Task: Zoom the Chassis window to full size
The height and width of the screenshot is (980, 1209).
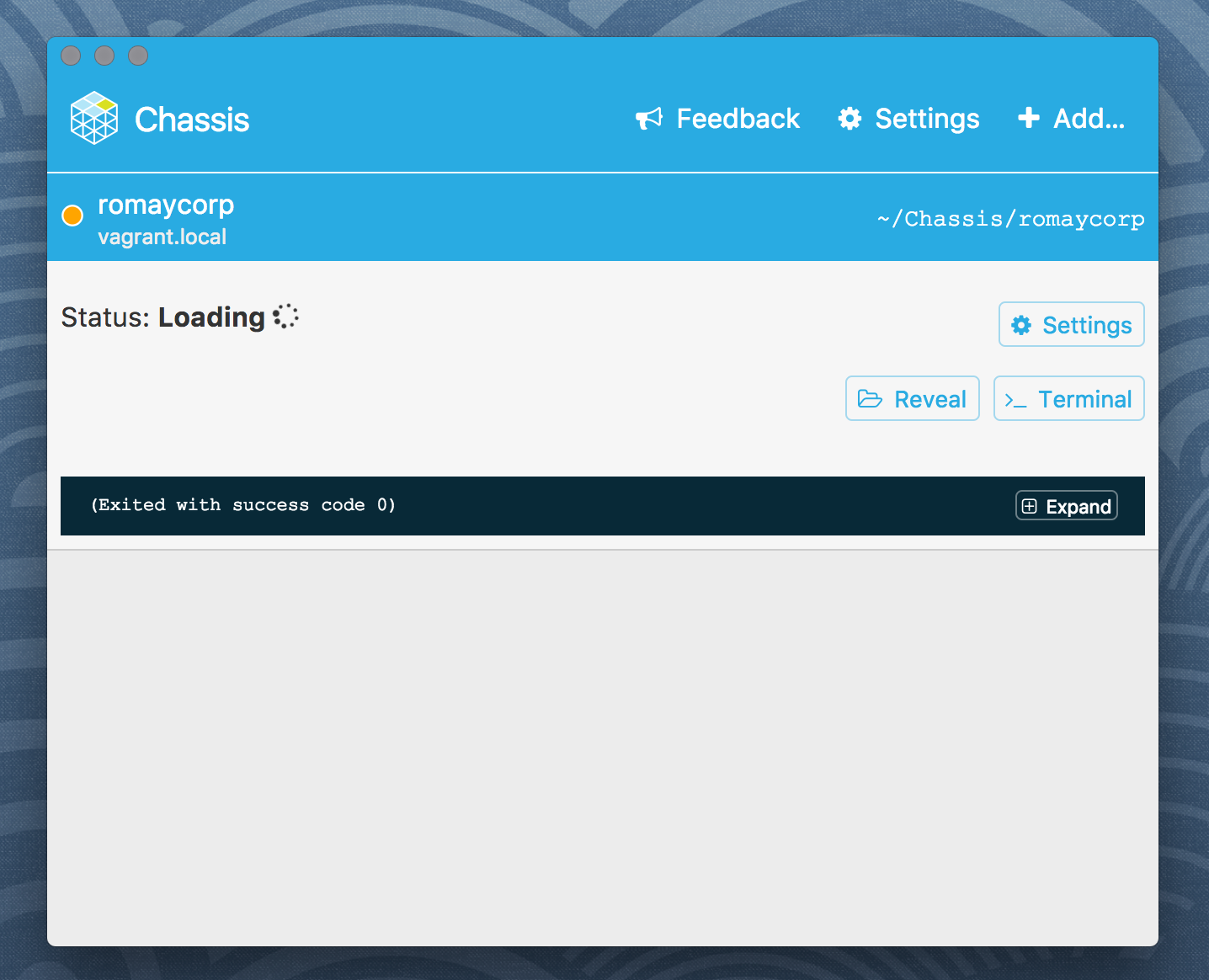Action: (x=138, y=56)
